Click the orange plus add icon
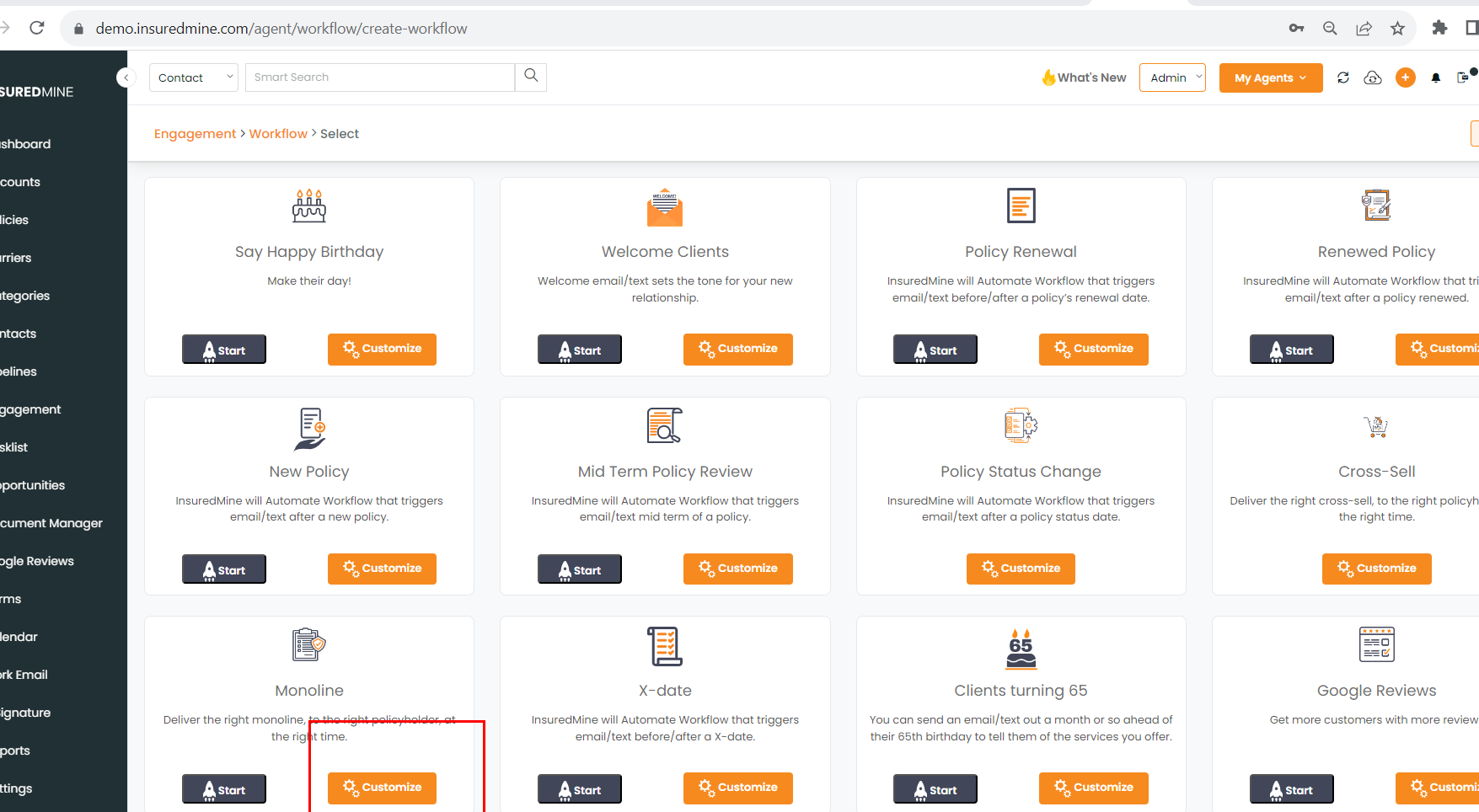 1405,77
